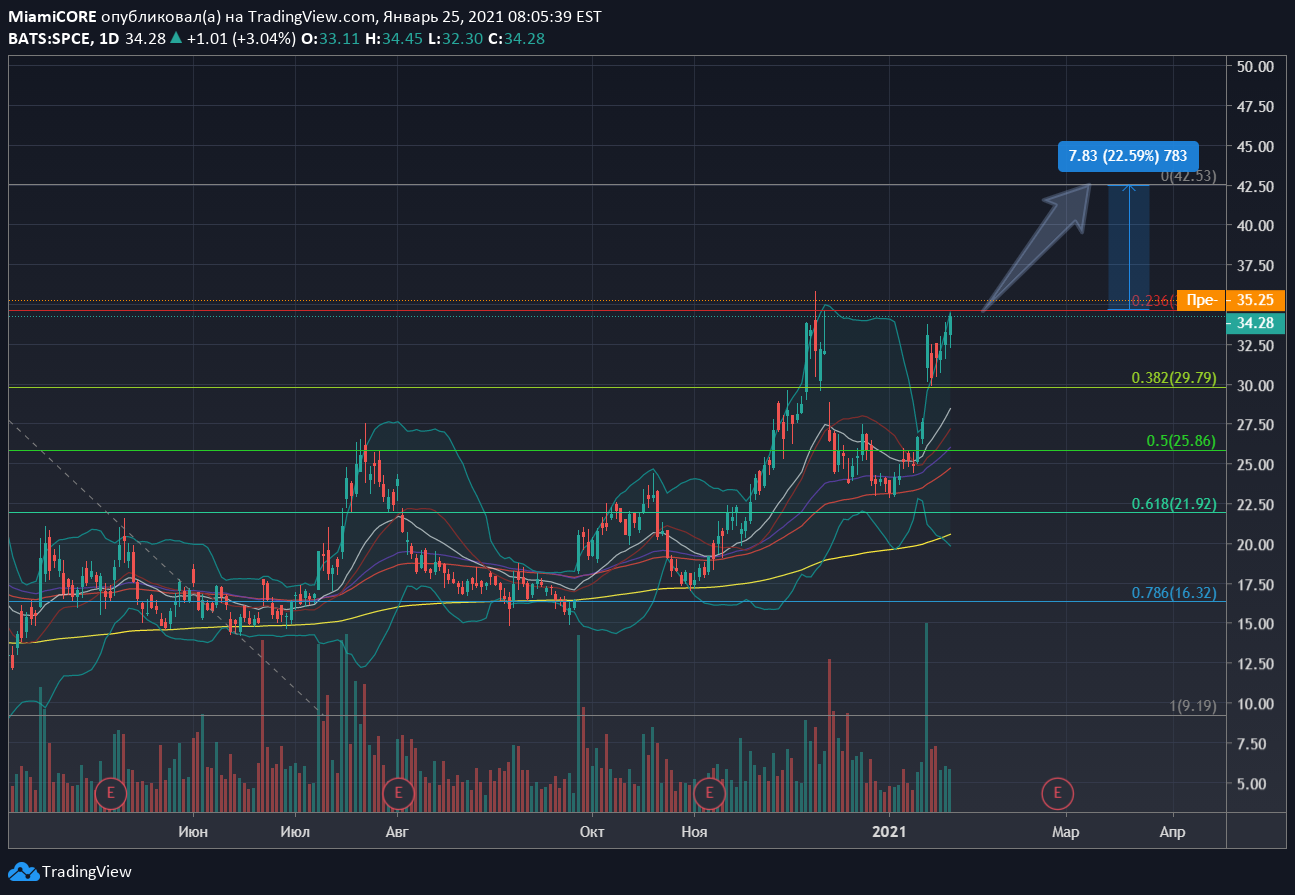
Task: Click the green 34.28 current price tag on axis
Action: (x=1255, y=323)
